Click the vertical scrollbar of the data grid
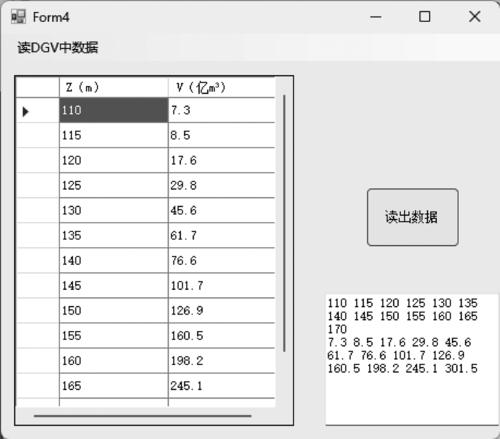500x439 pixels. (284, 223)
